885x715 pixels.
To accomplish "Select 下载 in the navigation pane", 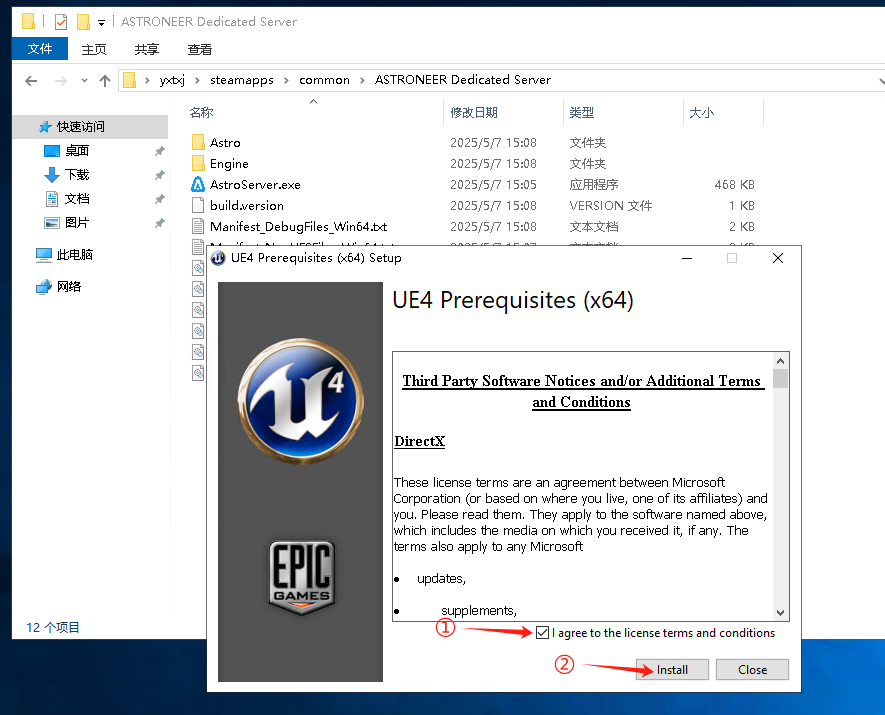I will click(77, 175).
